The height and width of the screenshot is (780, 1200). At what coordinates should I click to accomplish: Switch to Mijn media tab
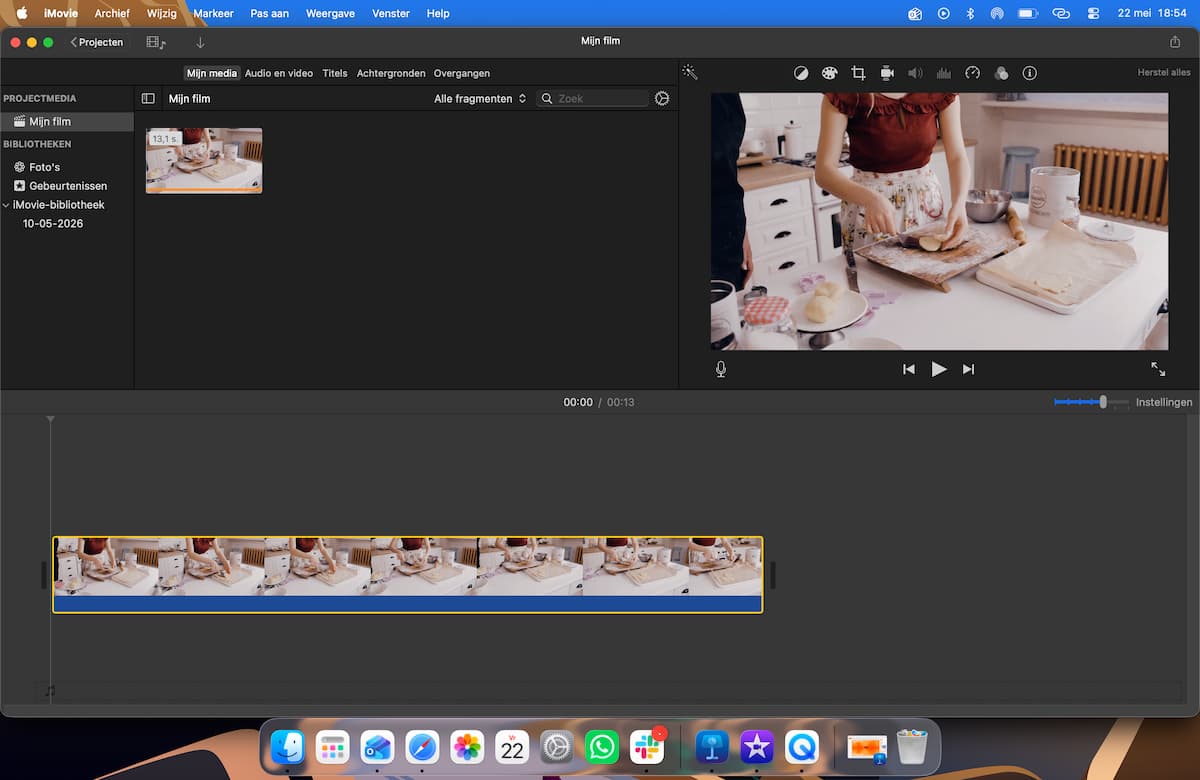pyautogui.click(x=212, y=73)
